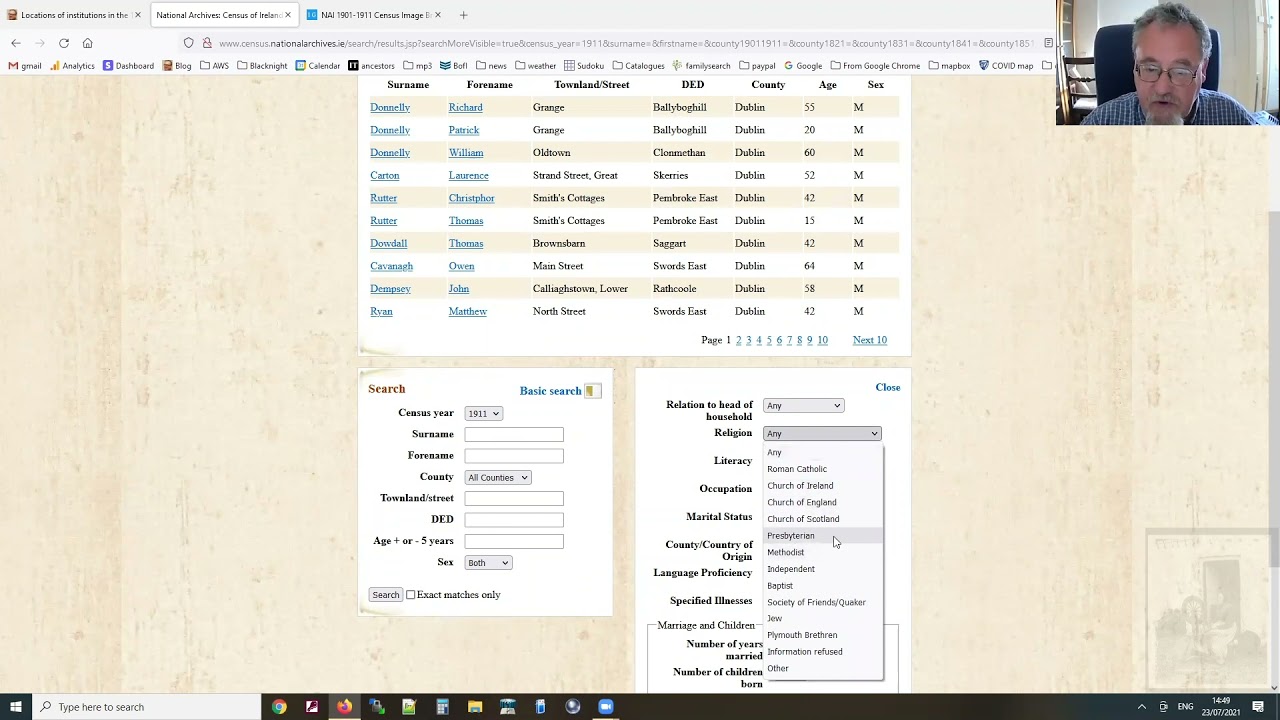Open the Census year dropdown
This screenshot has height=720, width=1280.
[x=483, y=414]
